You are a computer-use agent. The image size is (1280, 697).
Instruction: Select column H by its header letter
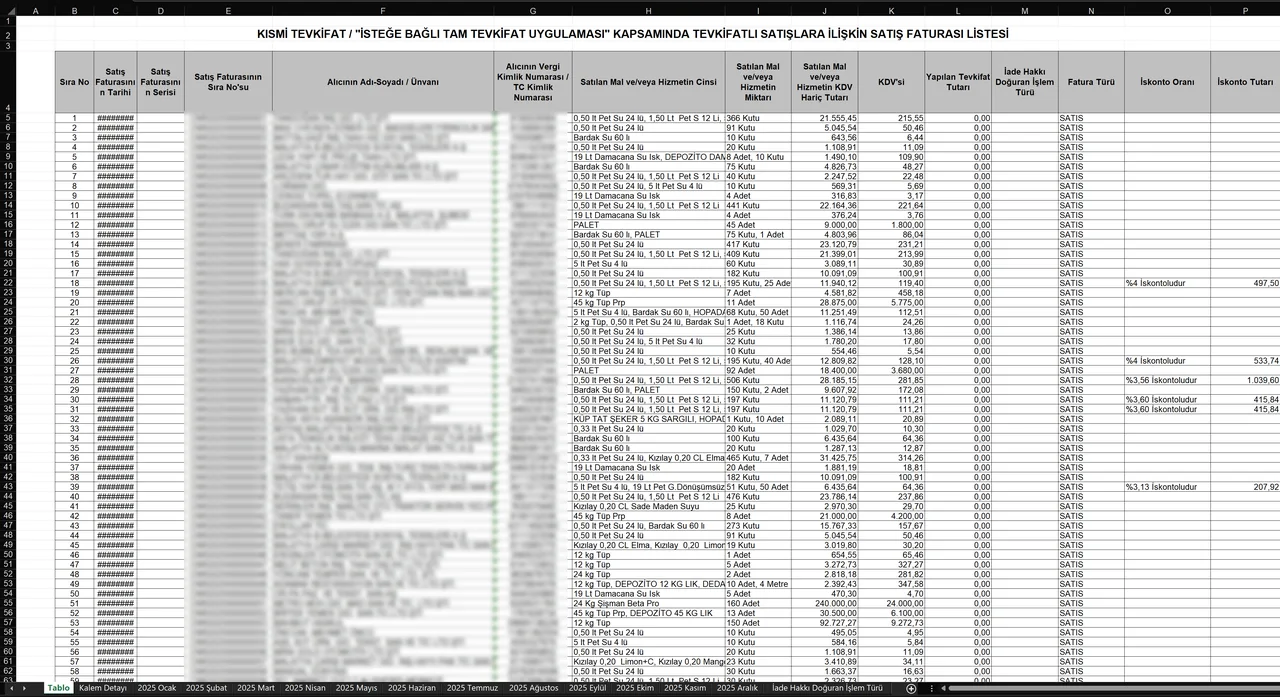click(x=648, y=11)
